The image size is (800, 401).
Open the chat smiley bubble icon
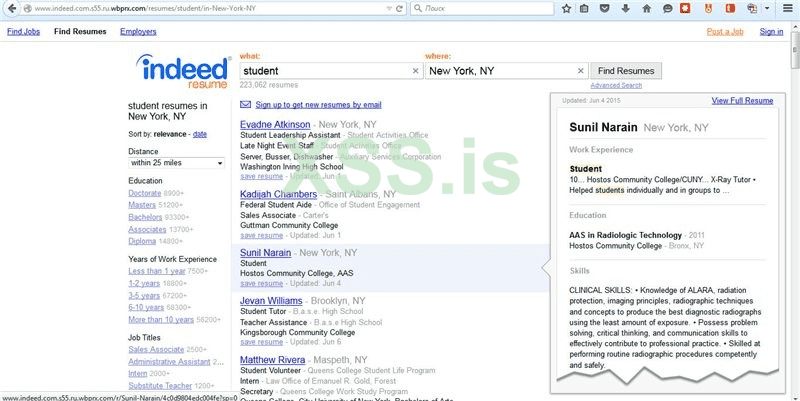[x=667, y=9]
